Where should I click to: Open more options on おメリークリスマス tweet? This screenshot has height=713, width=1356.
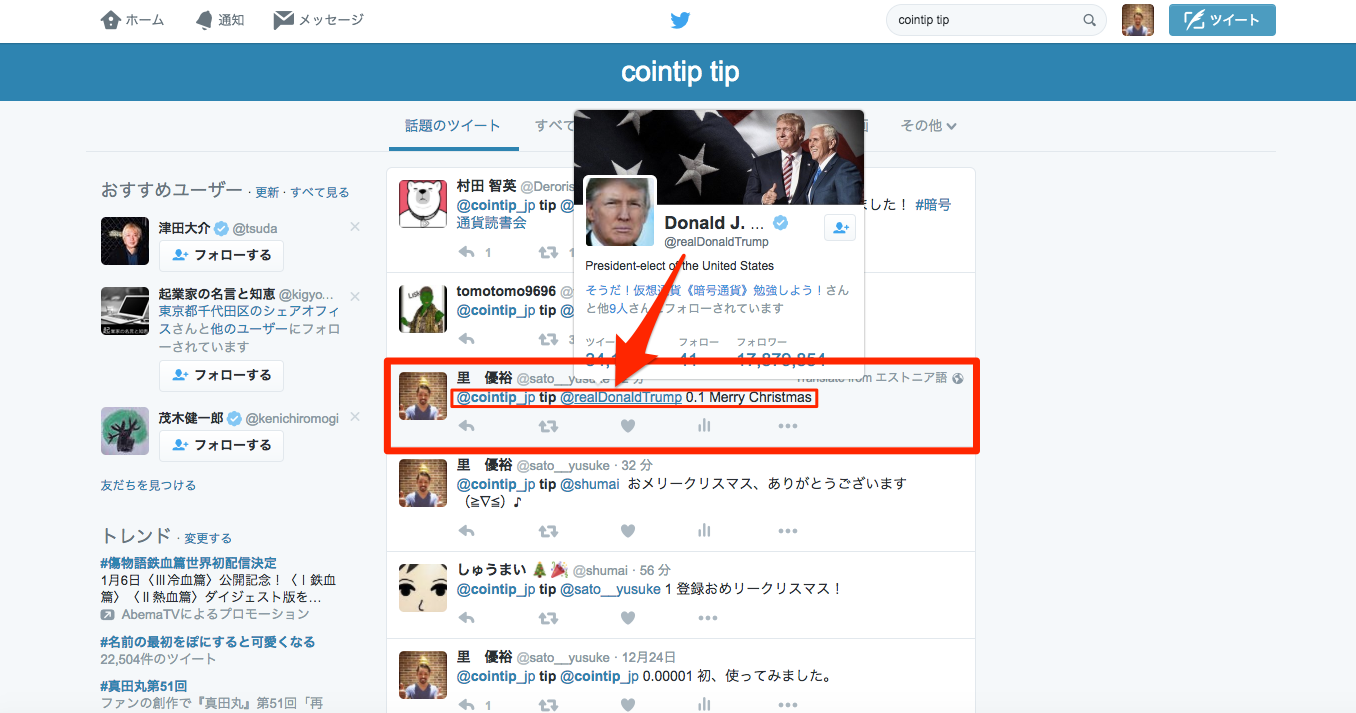click(x=788, y=531)
